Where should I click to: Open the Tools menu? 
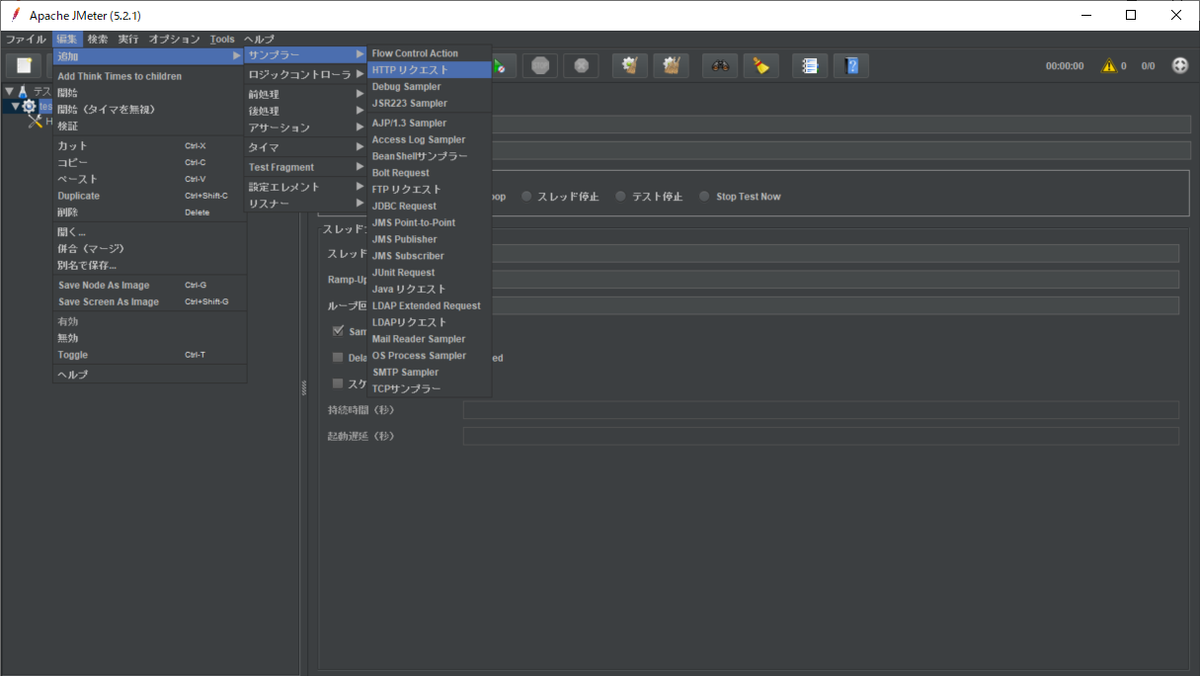[x=223, y=39]
